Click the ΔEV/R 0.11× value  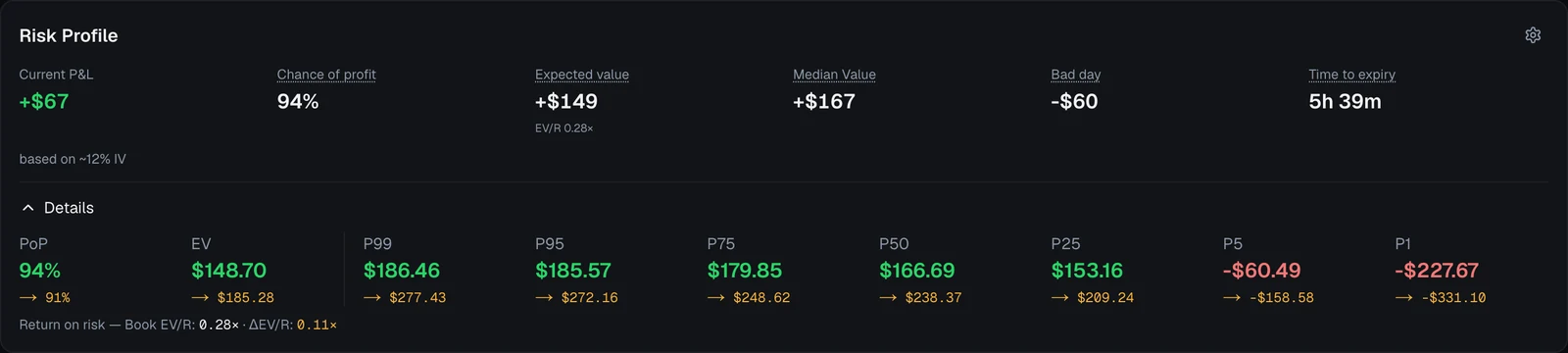coord(317,325)
